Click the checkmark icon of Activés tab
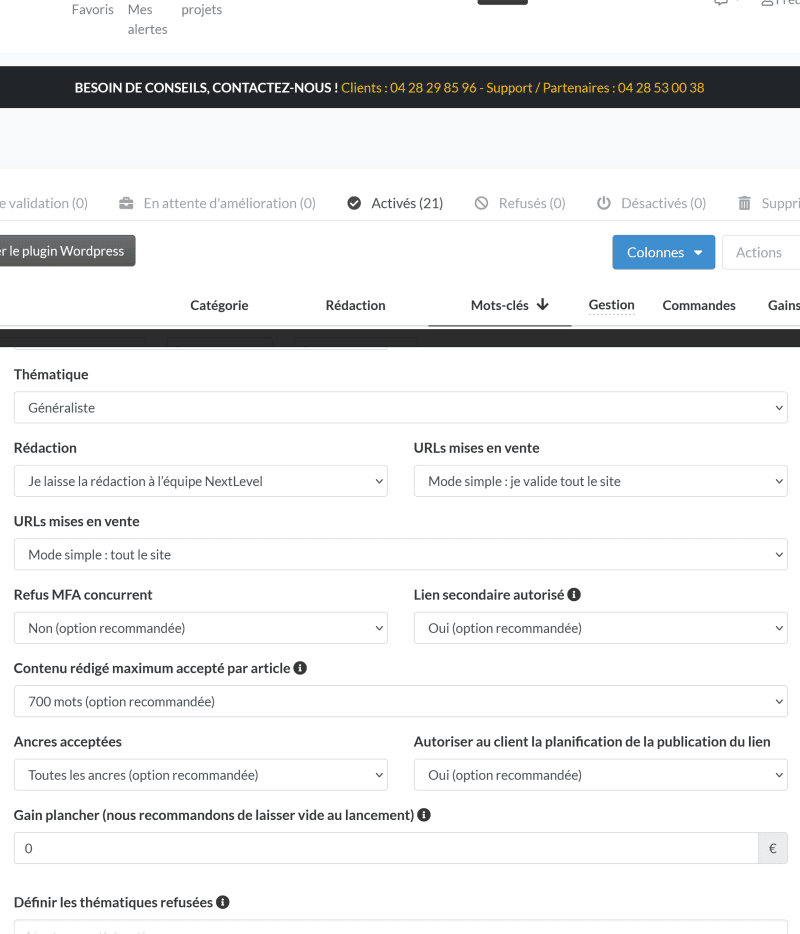Viewport: 800px width, 934px height. 354,203
